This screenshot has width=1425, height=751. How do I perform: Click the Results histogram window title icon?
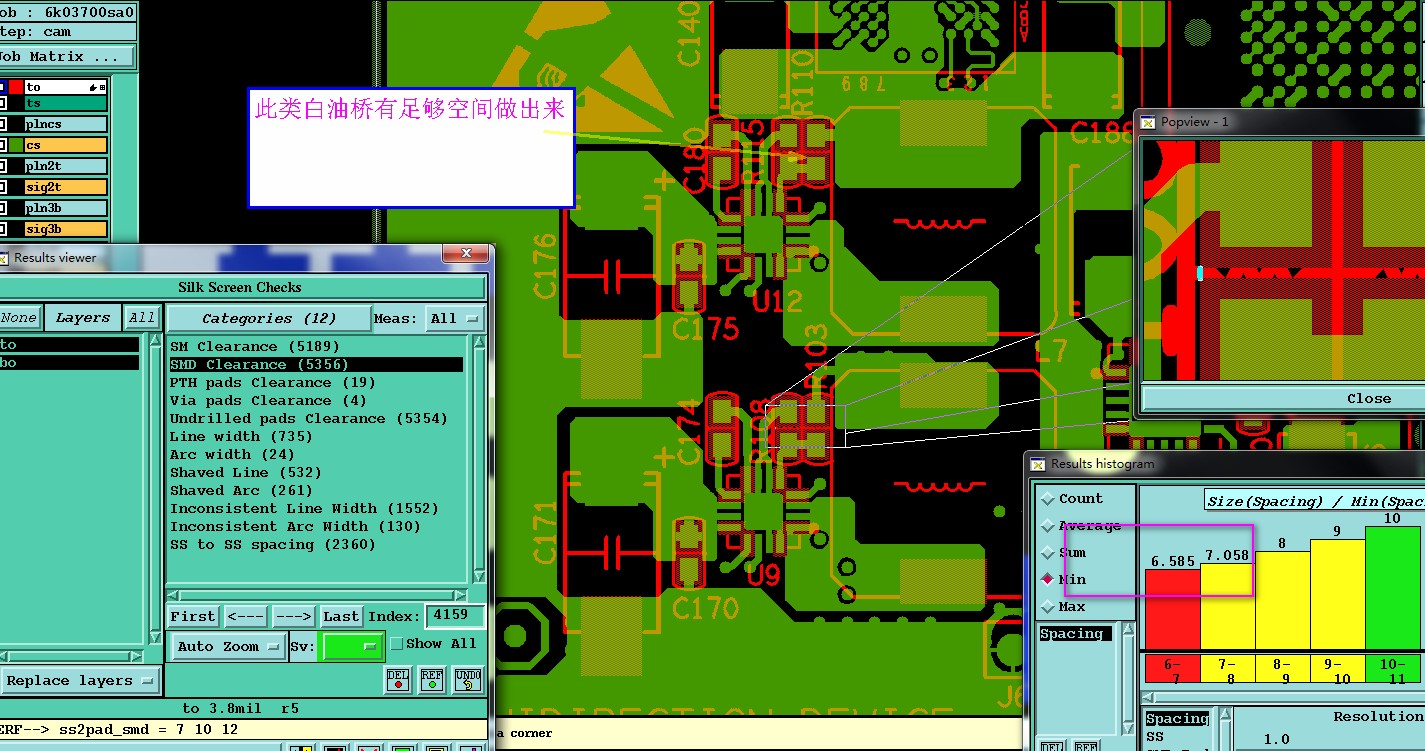pos(1039,464)
